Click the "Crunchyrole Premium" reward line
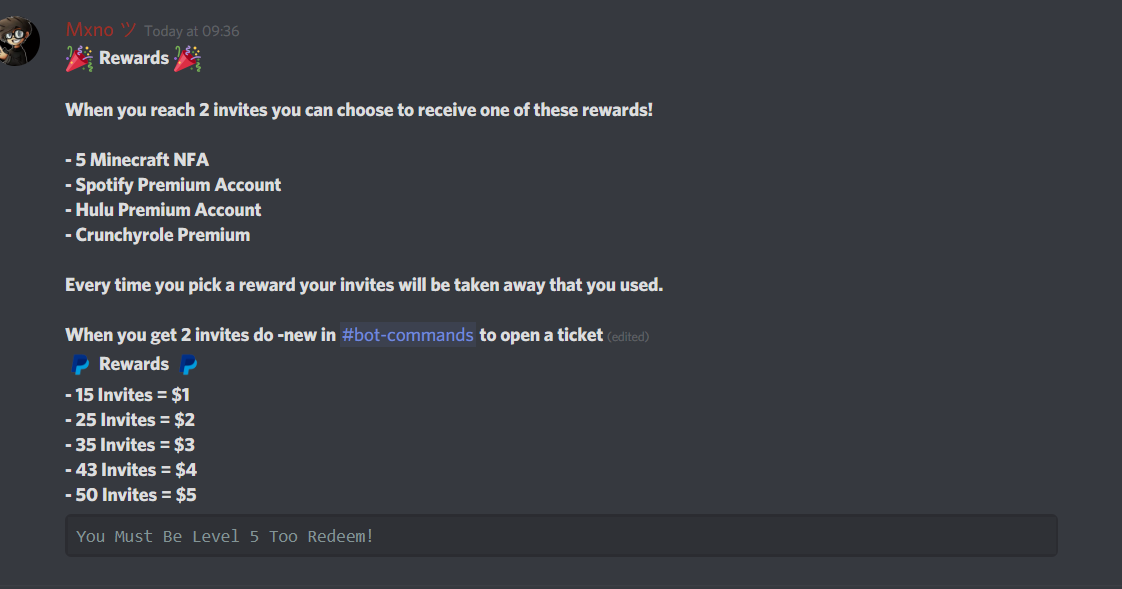Screen dimensions: 1122x589 [x=158, y=235]
